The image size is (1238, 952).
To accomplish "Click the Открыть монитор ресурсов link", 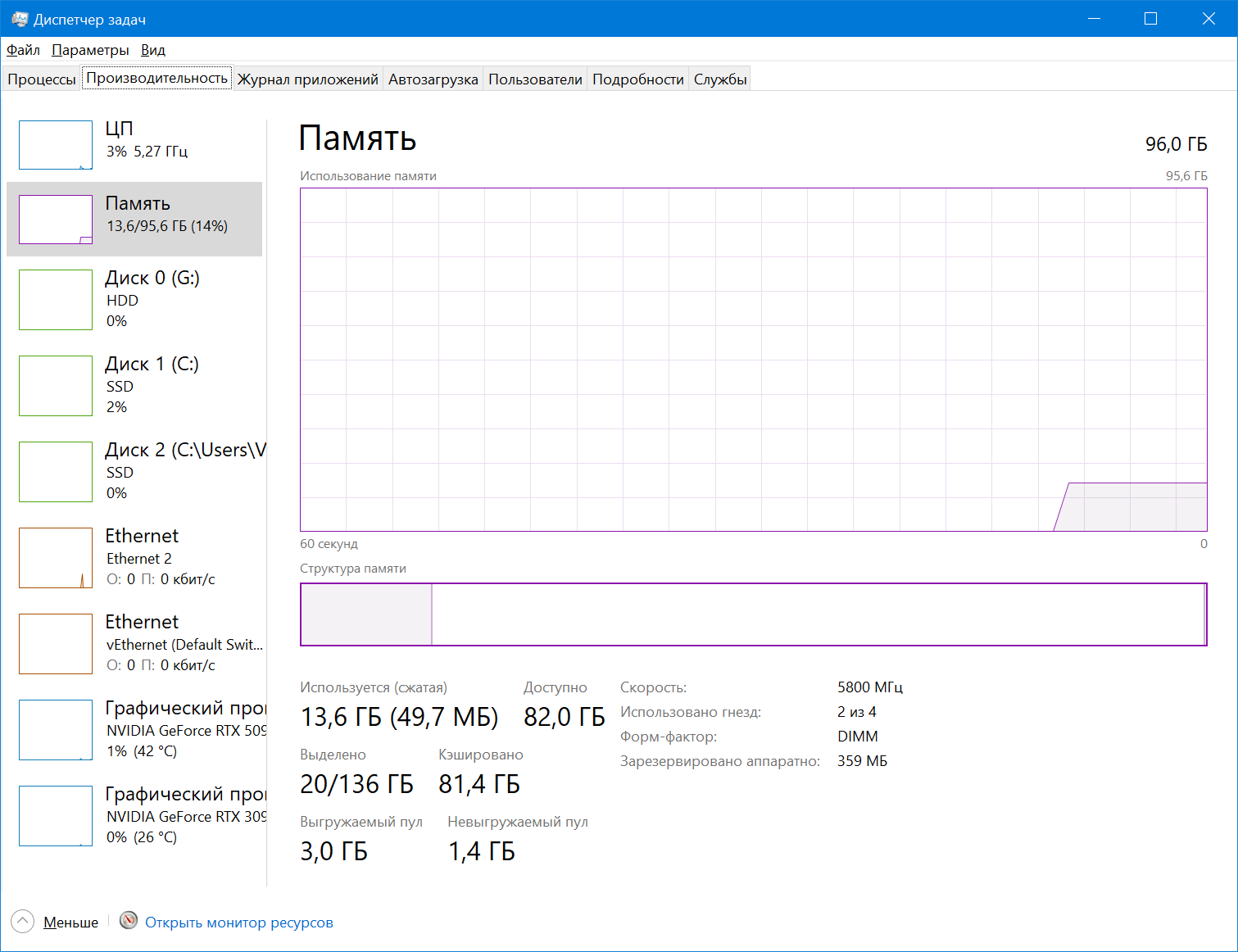I will tap(239, 923).
